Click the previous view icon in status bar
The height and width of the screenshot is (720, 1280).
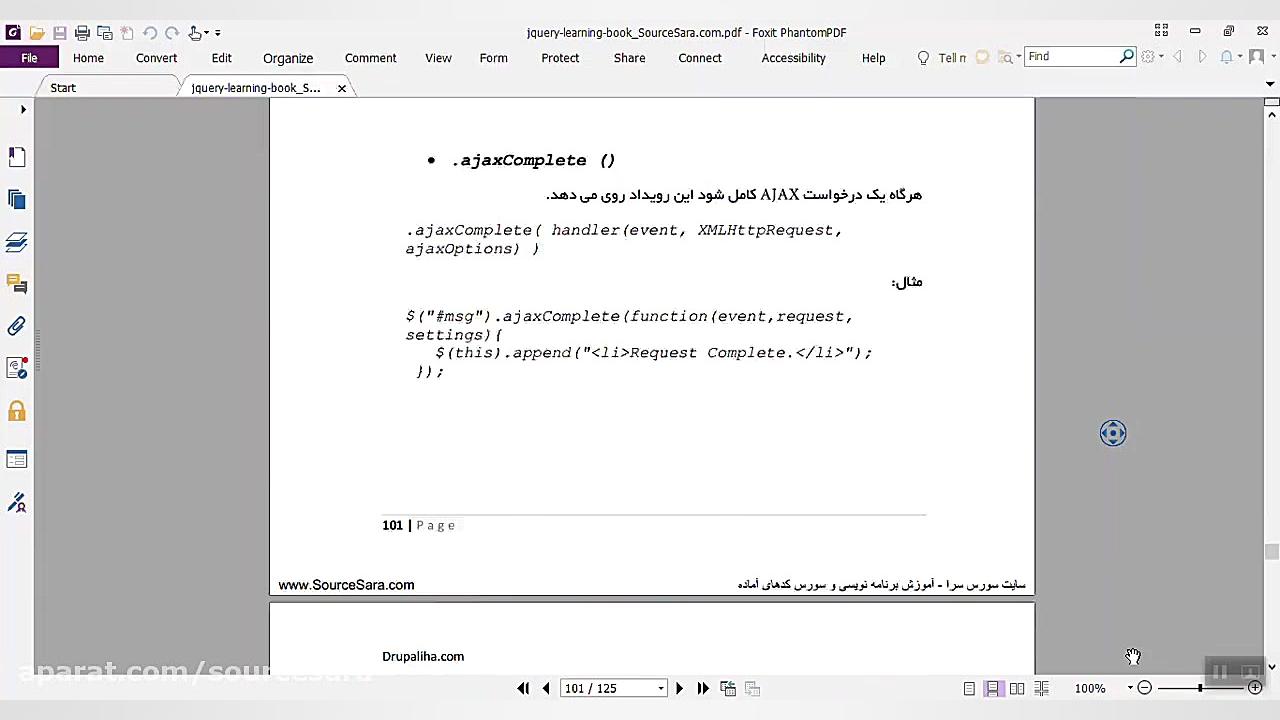click(x=728, y=688)
